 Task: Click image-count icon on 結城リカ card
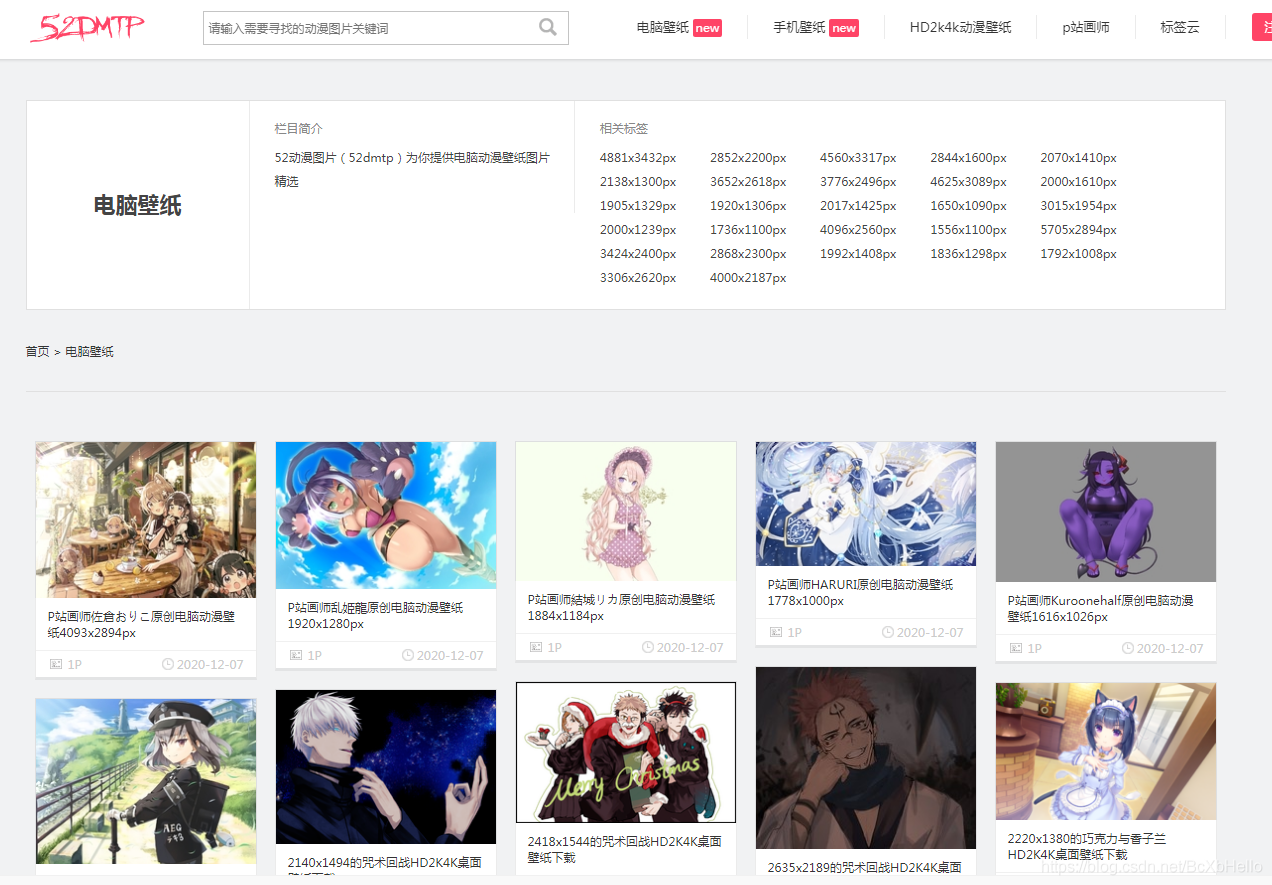pyautogui.click(x=536, y=647)
